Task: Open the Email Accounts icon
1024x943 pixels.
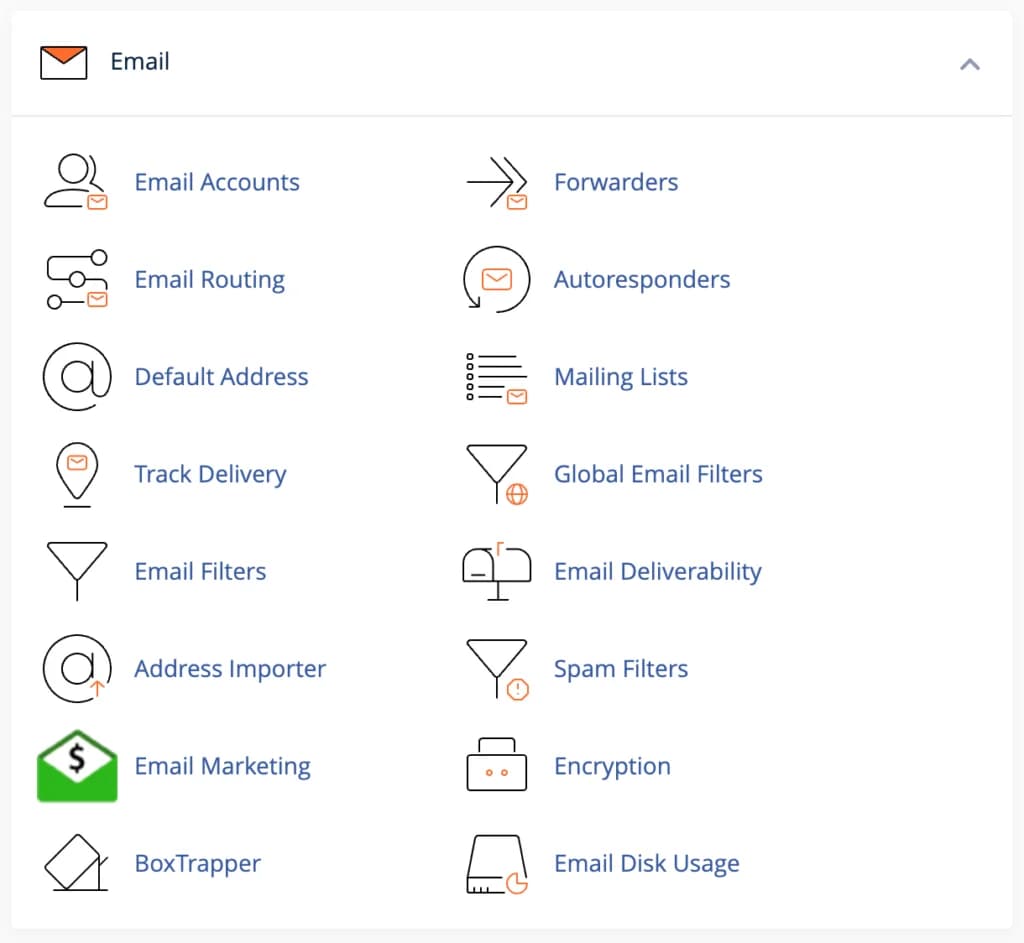Action: (76, 182)
